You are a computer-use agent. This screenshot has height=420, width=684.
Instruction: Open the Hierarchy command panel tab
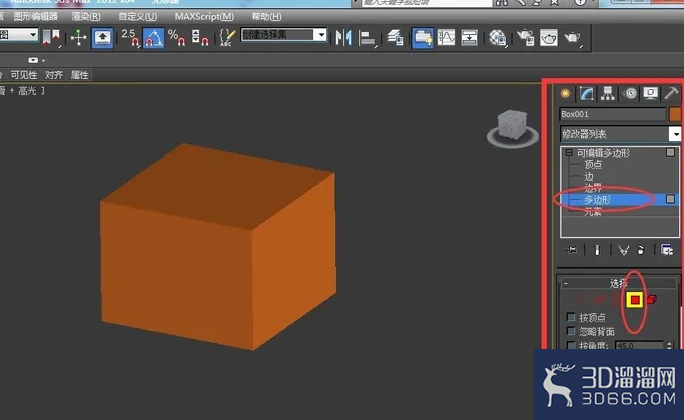pos(608,93)
